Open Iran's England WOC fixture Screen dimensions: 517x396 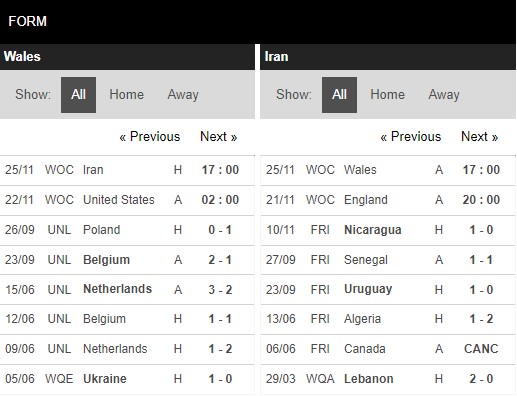[388, 200]
